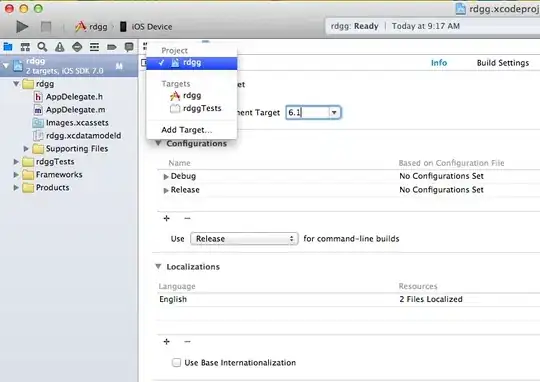Image resolution: width=540 pixels, height=382 pixels.
Task: Open the deployment target version dropdown arrow
Action: [334, 112]
